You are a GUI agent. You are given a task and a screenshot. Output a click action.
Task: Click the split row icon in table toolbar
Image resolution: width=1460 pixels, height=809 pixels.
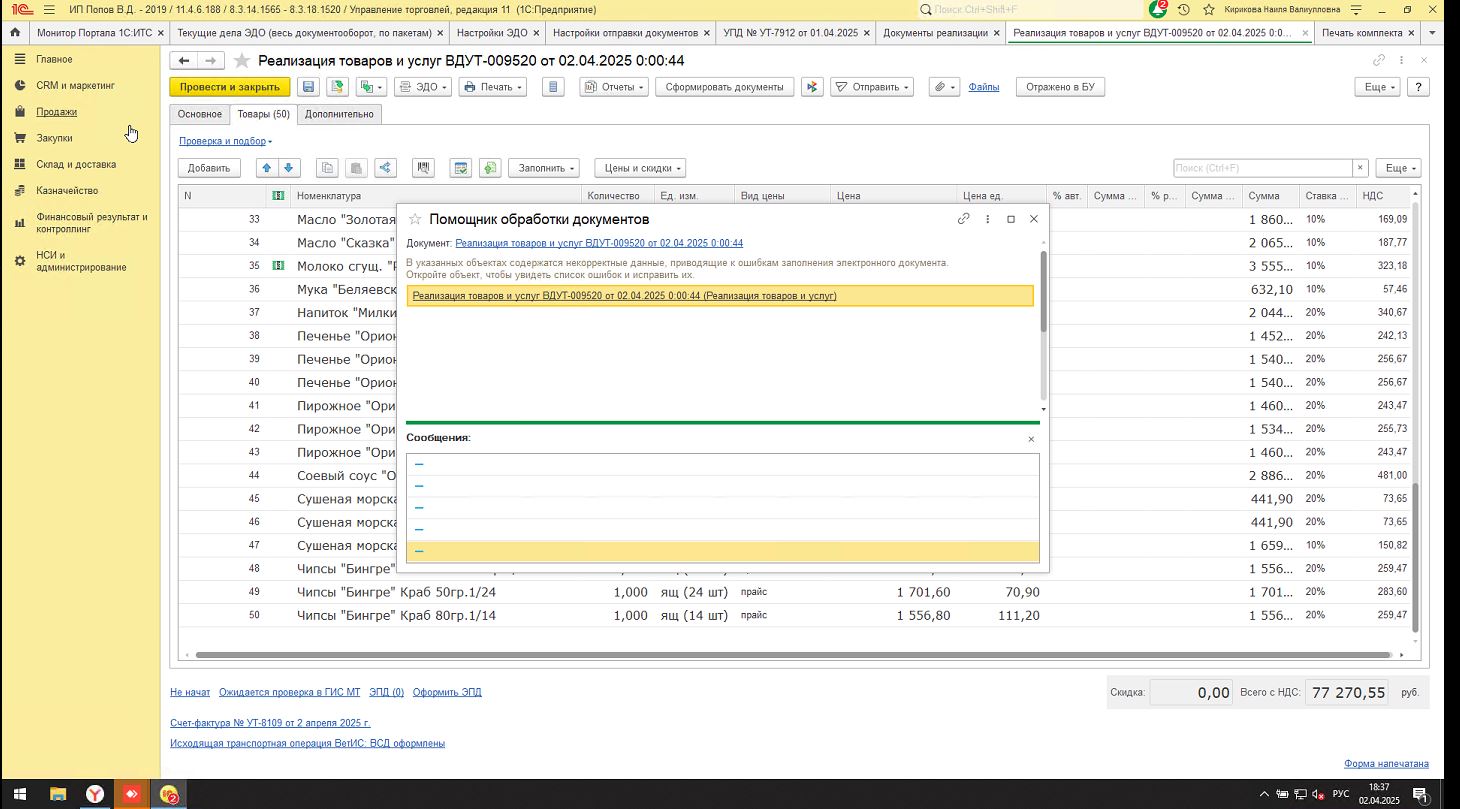(385, 168)
